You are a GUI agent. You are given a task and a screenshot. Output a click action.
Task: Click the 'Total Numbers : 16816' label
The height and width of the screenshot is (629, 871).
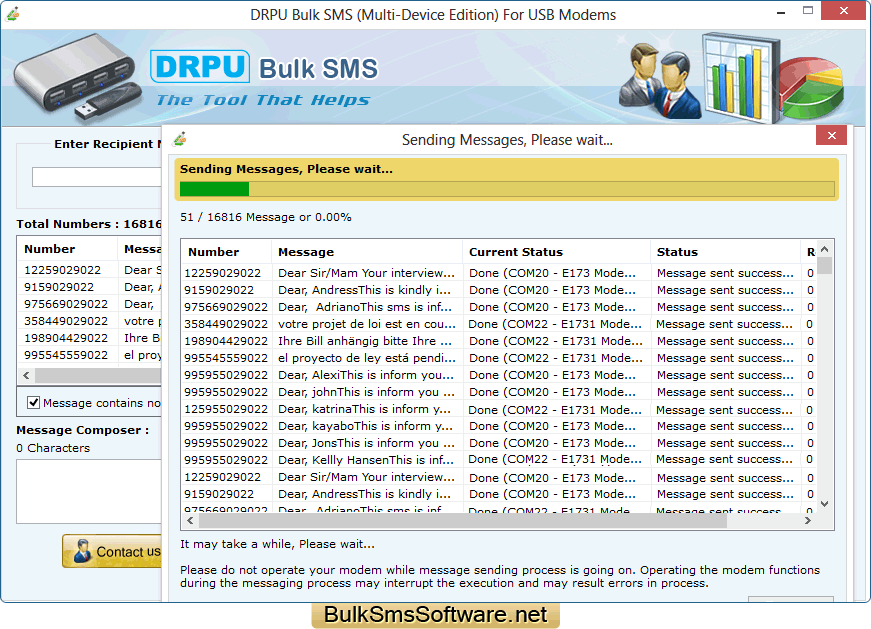click(x=89, y=224)
